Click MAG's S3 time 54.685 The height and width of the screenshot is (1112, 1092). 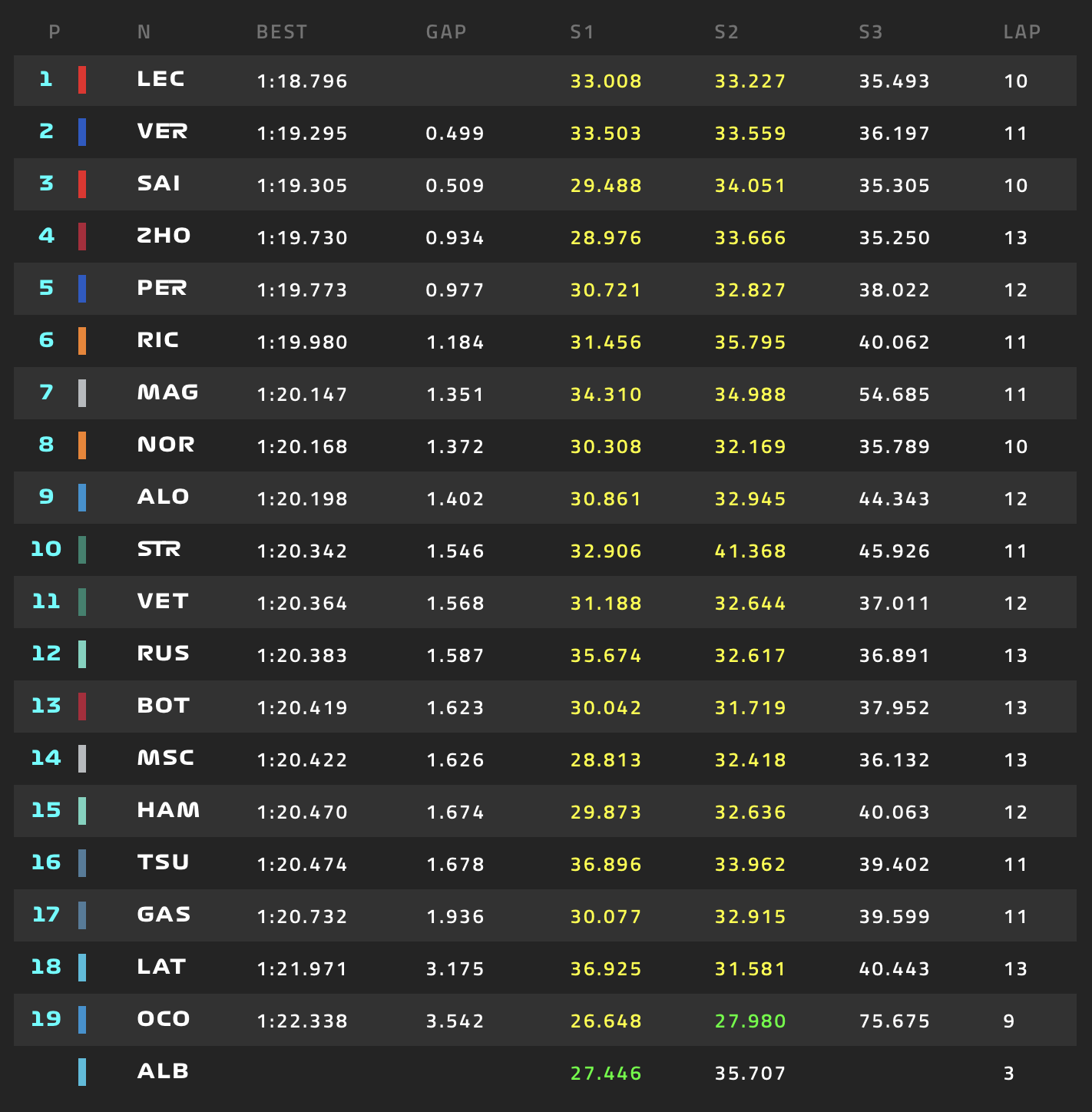(894, 395)
